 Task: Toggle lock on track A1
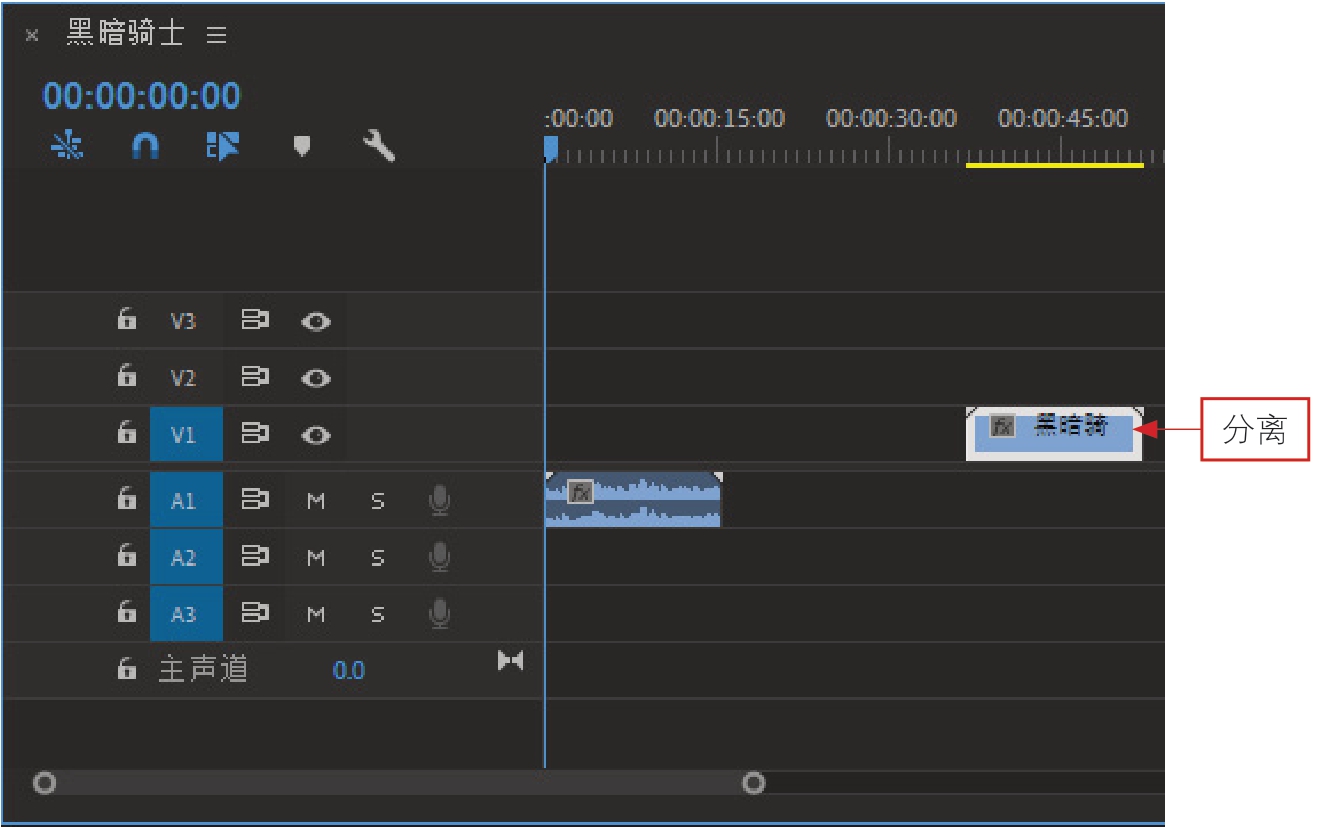pyautogui.click(x=126, y=499)
